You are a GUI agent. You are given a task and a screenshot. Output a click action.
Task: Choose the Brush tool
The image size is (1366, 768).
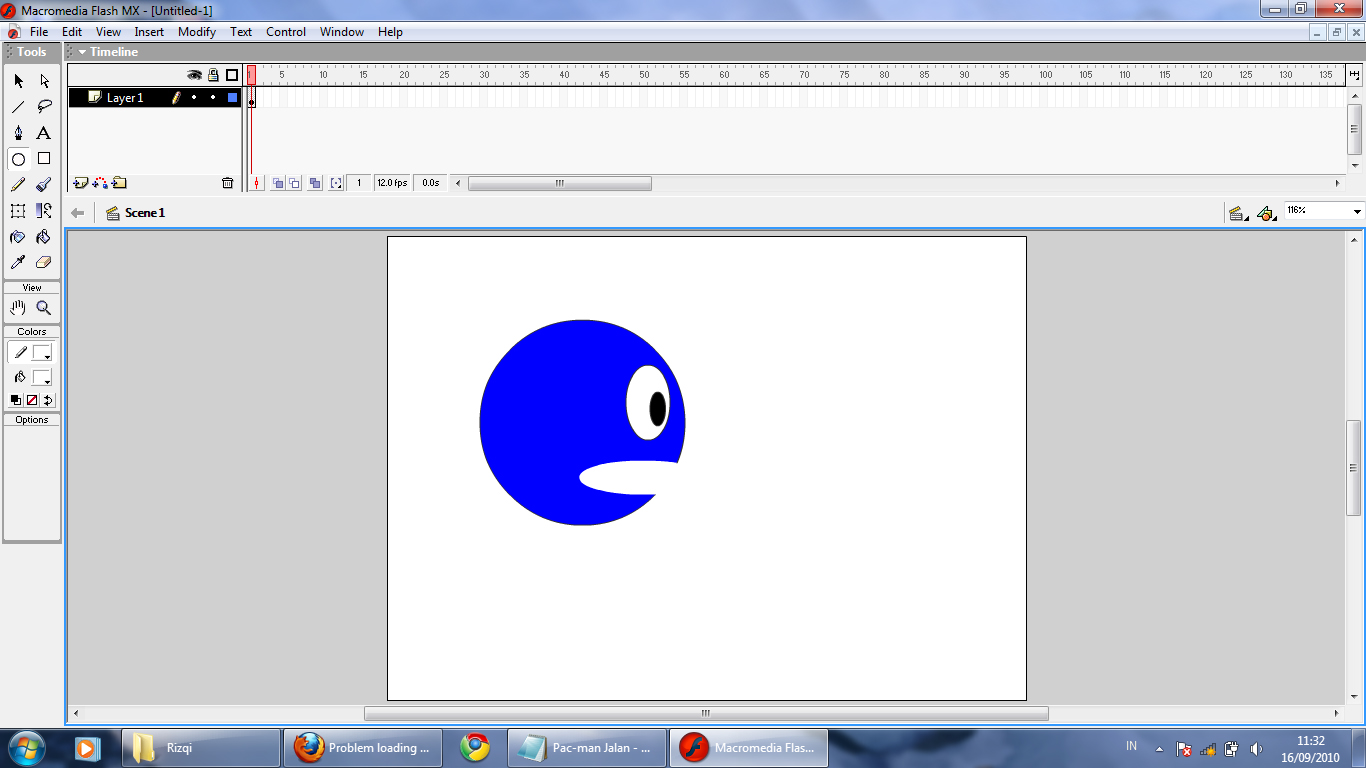point(44,185)
